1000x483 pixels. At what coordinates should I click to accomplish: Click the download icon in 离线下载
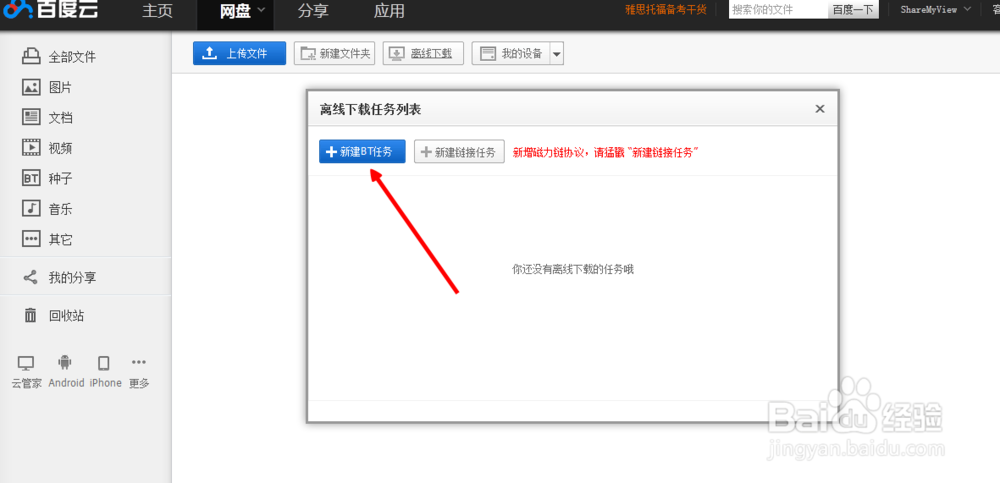tap(397, 54)
